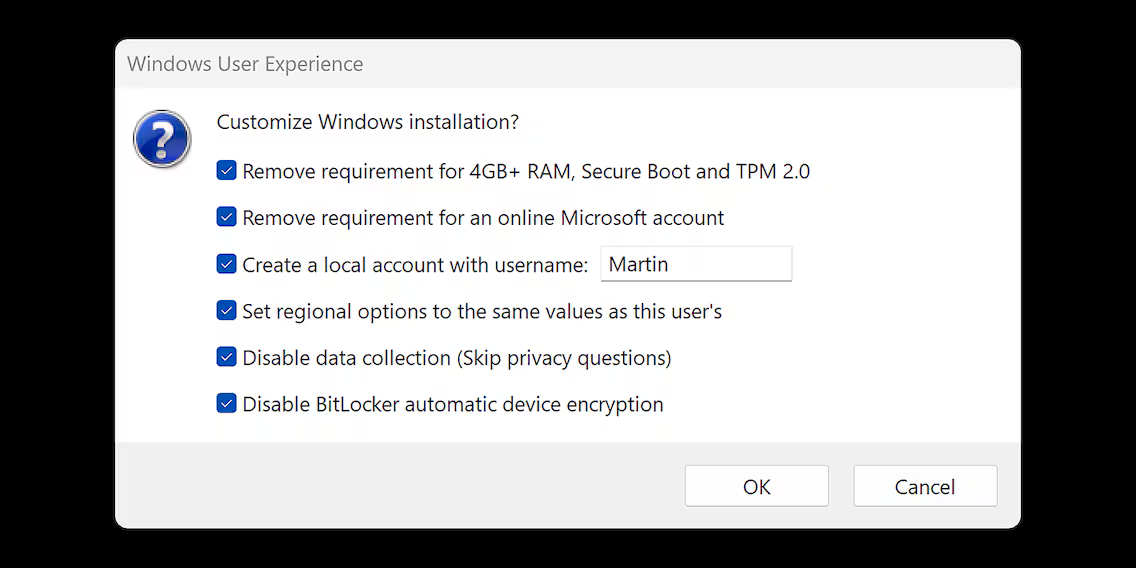Toggle the regional options checkbox

[x=227, y=311]
